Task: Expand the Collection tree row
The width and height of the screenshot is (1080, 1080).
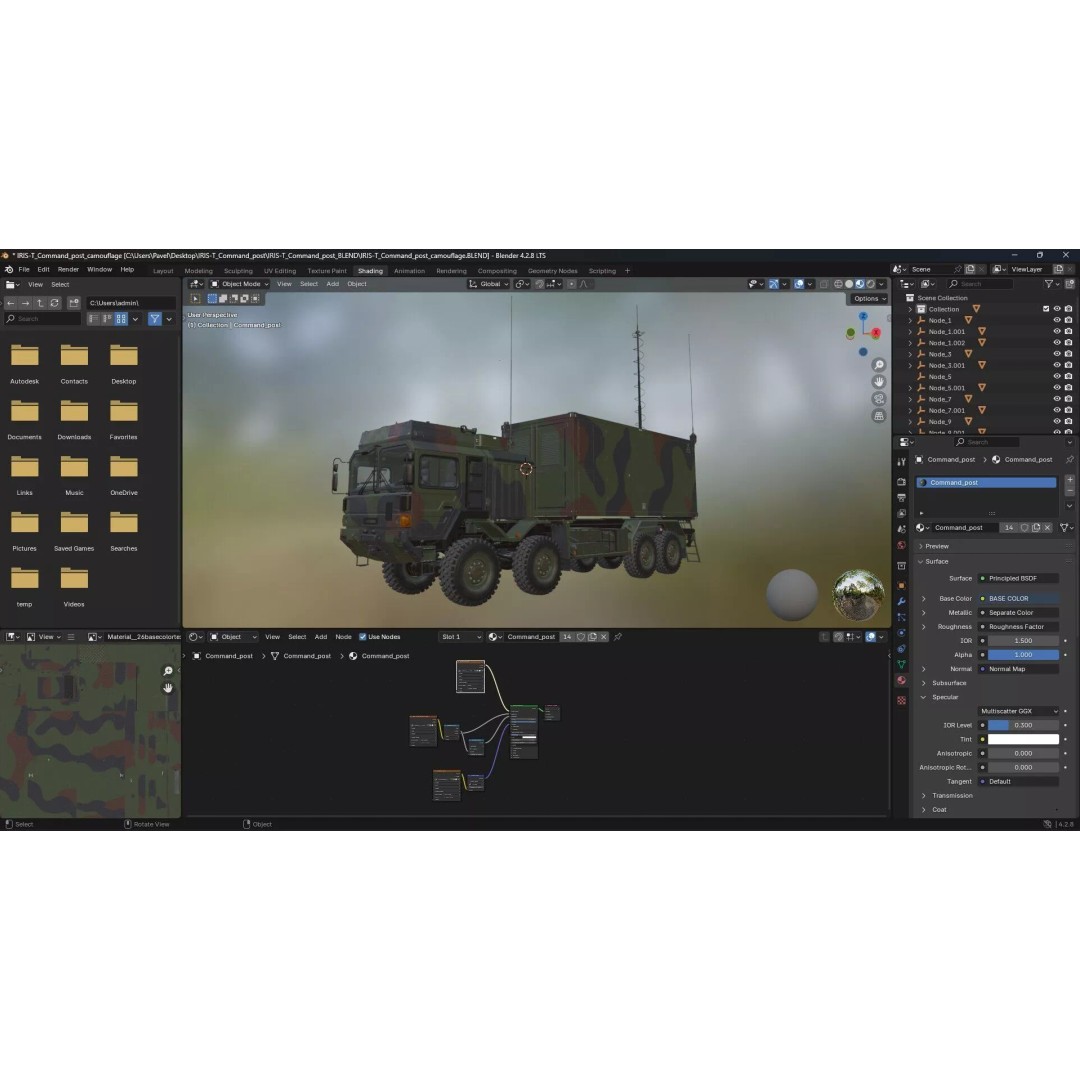Action: 910,309
